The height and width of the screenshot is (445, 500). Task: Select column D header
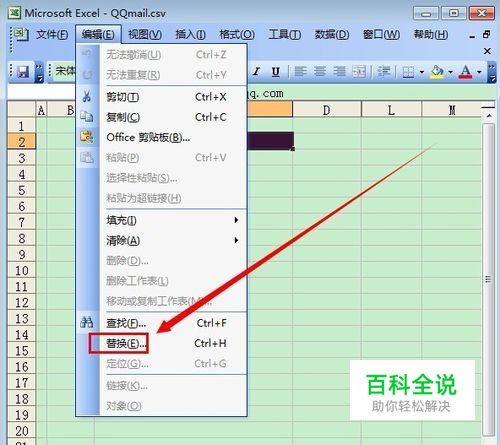tap(327, 110)
